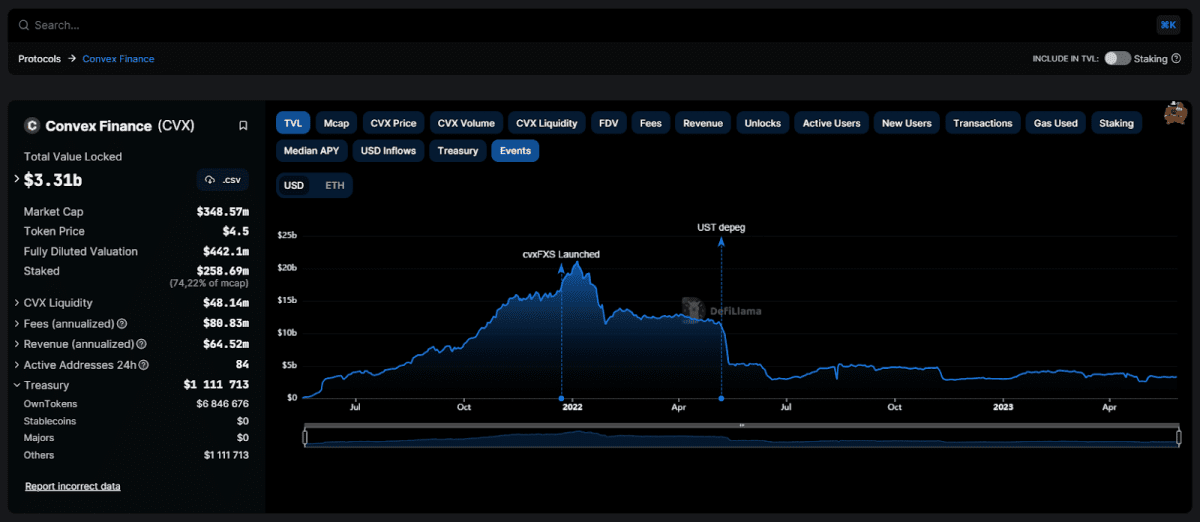Click the $3.31b TVL value
The image size is (1200, 522).
[53, 180]
